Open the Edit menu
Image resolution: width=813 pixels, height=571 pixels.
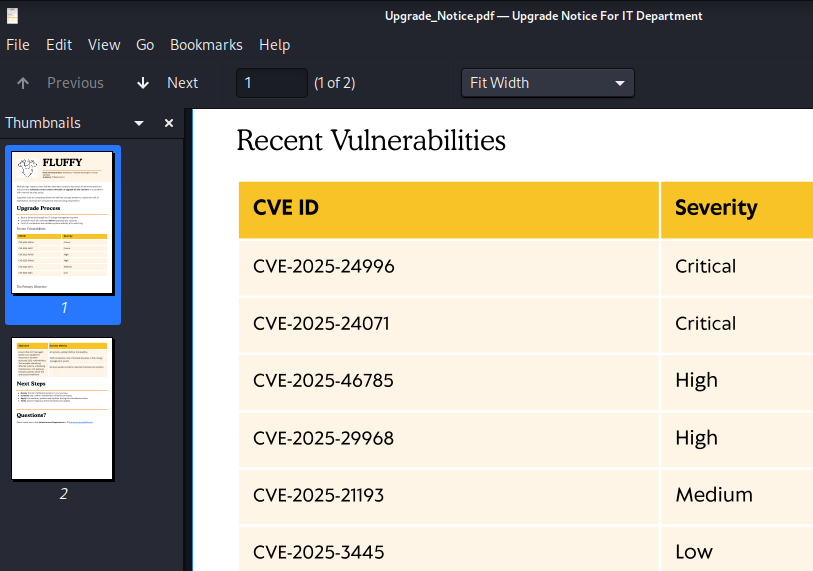(59, 45)
